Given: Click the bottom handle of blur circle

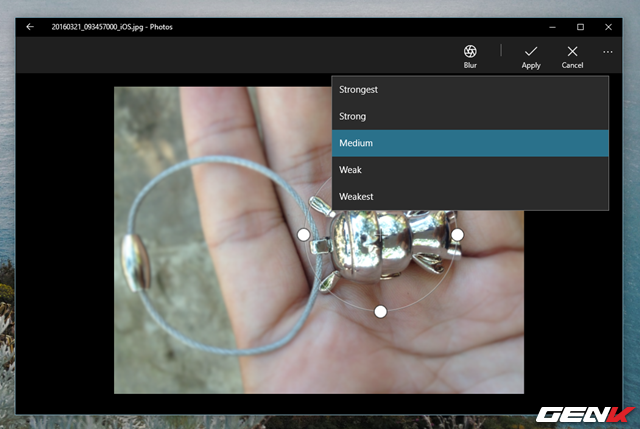Looking at the screenshot, I should (380, 312).
